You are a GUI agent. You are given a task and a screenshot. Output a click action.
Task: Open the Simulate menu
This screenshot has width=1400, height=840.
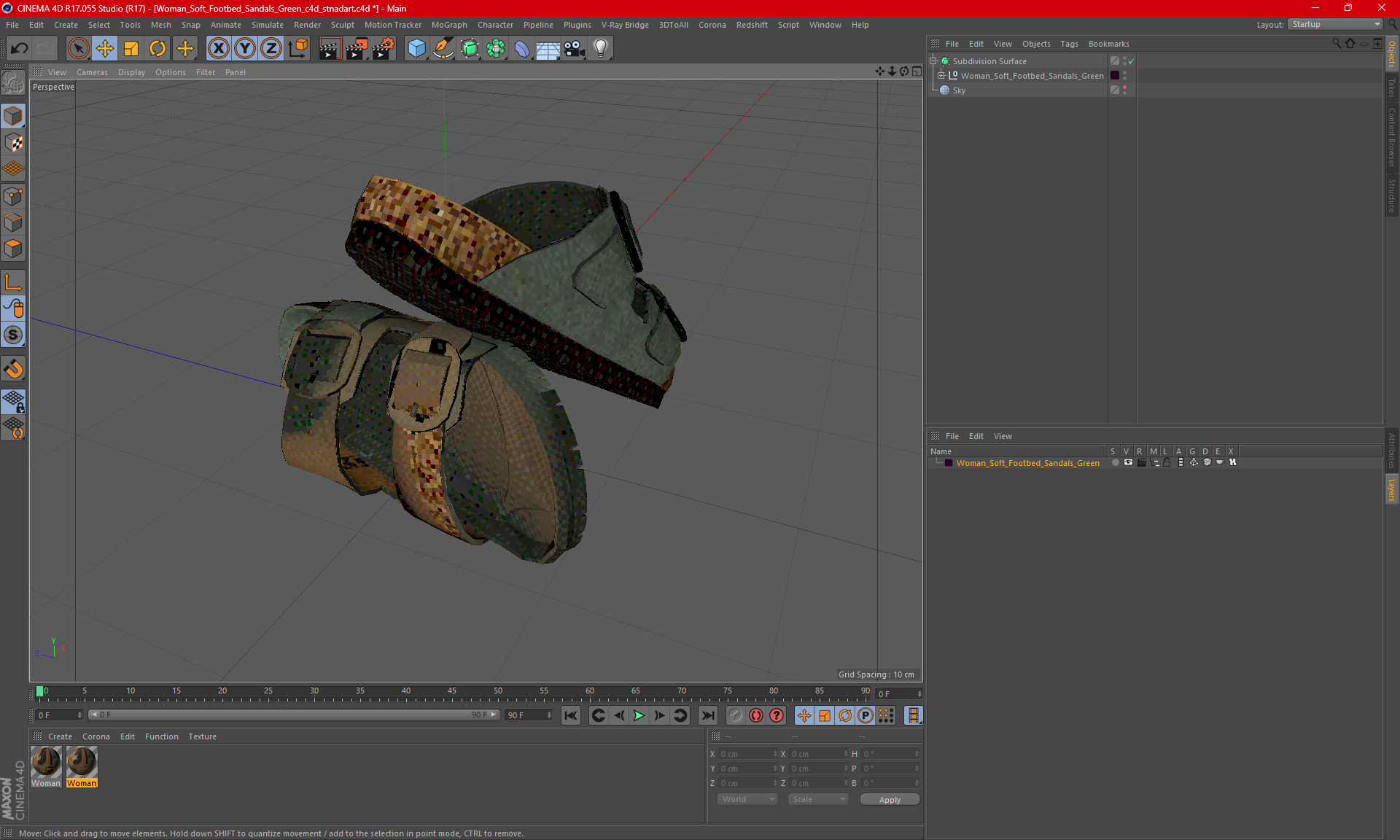(x=268, y=25)
